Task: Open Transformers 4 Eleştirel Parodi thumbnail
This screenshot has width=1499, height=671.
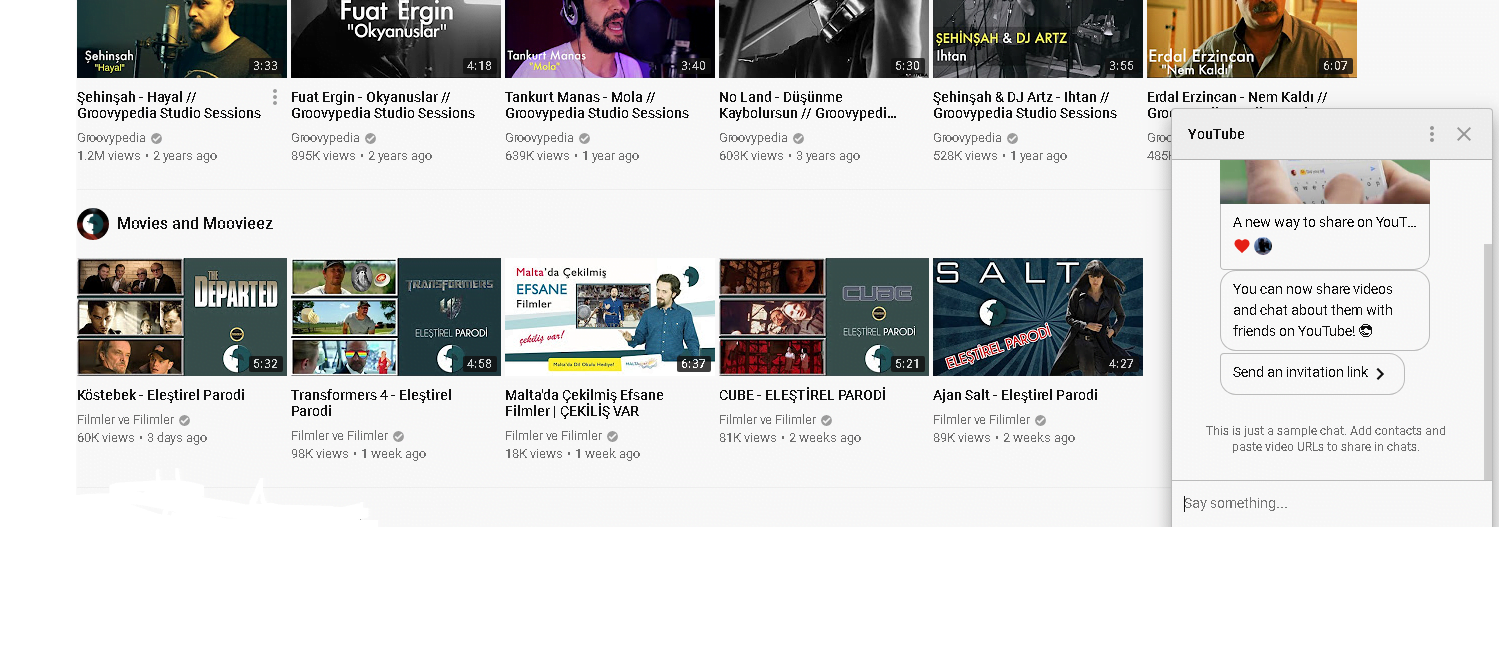Action: point(396,317)
